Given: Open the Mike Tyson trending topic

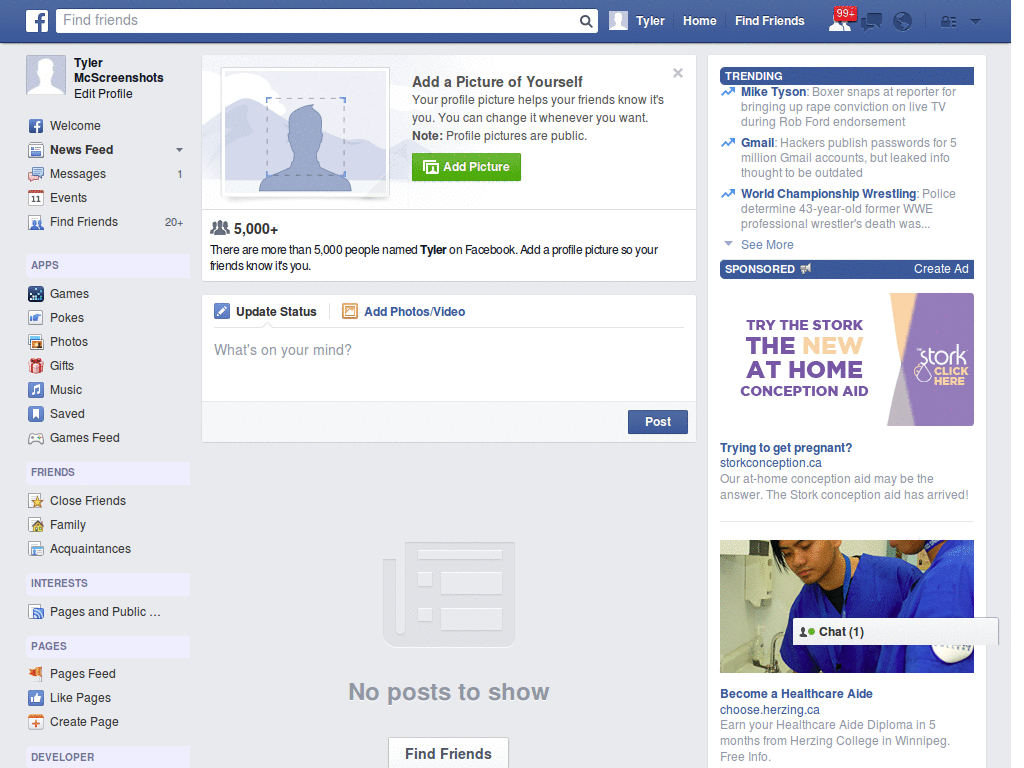Looking at the screenshot, I should click(773, 92).
